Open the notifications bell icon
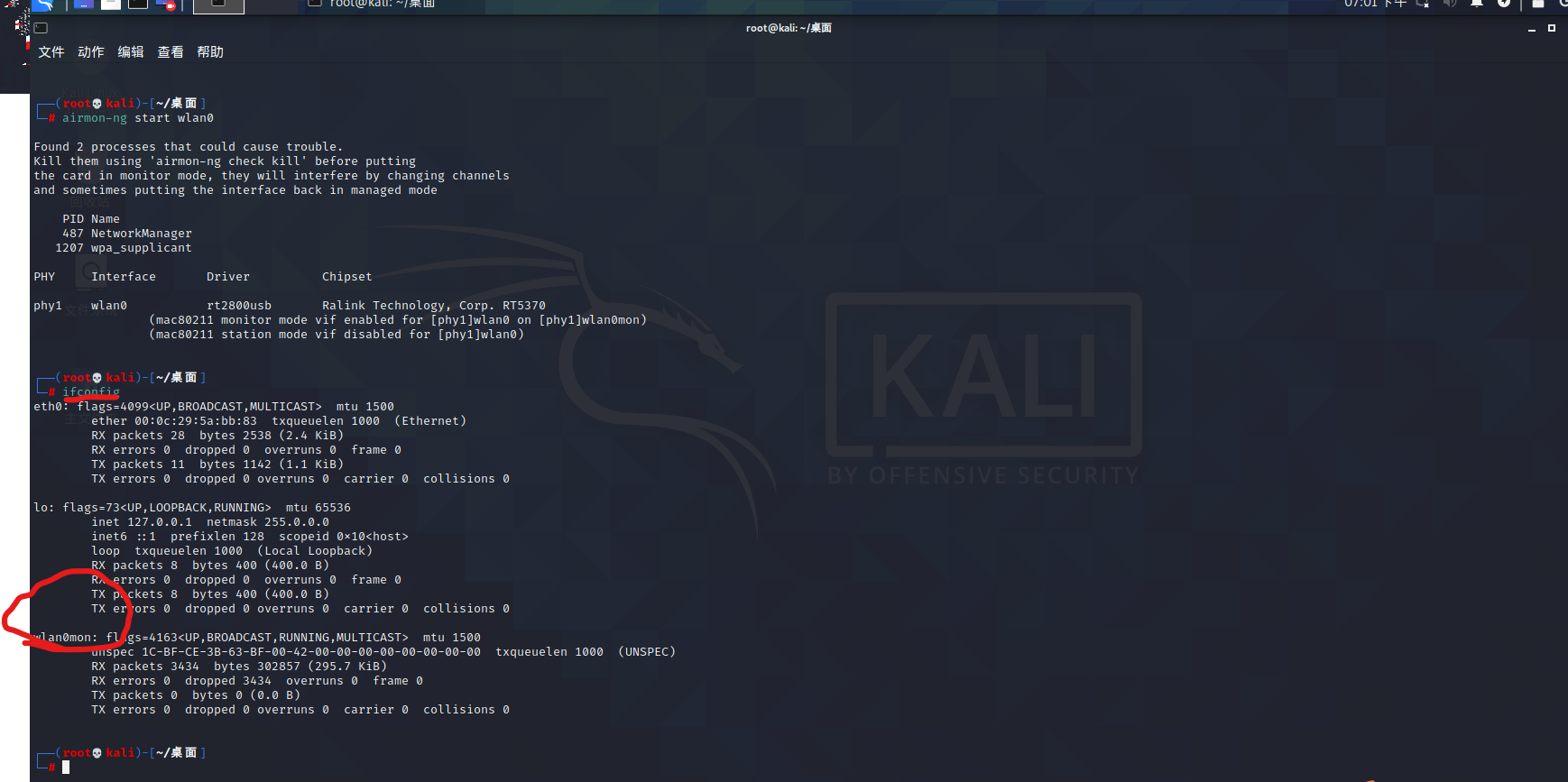 1477,4
